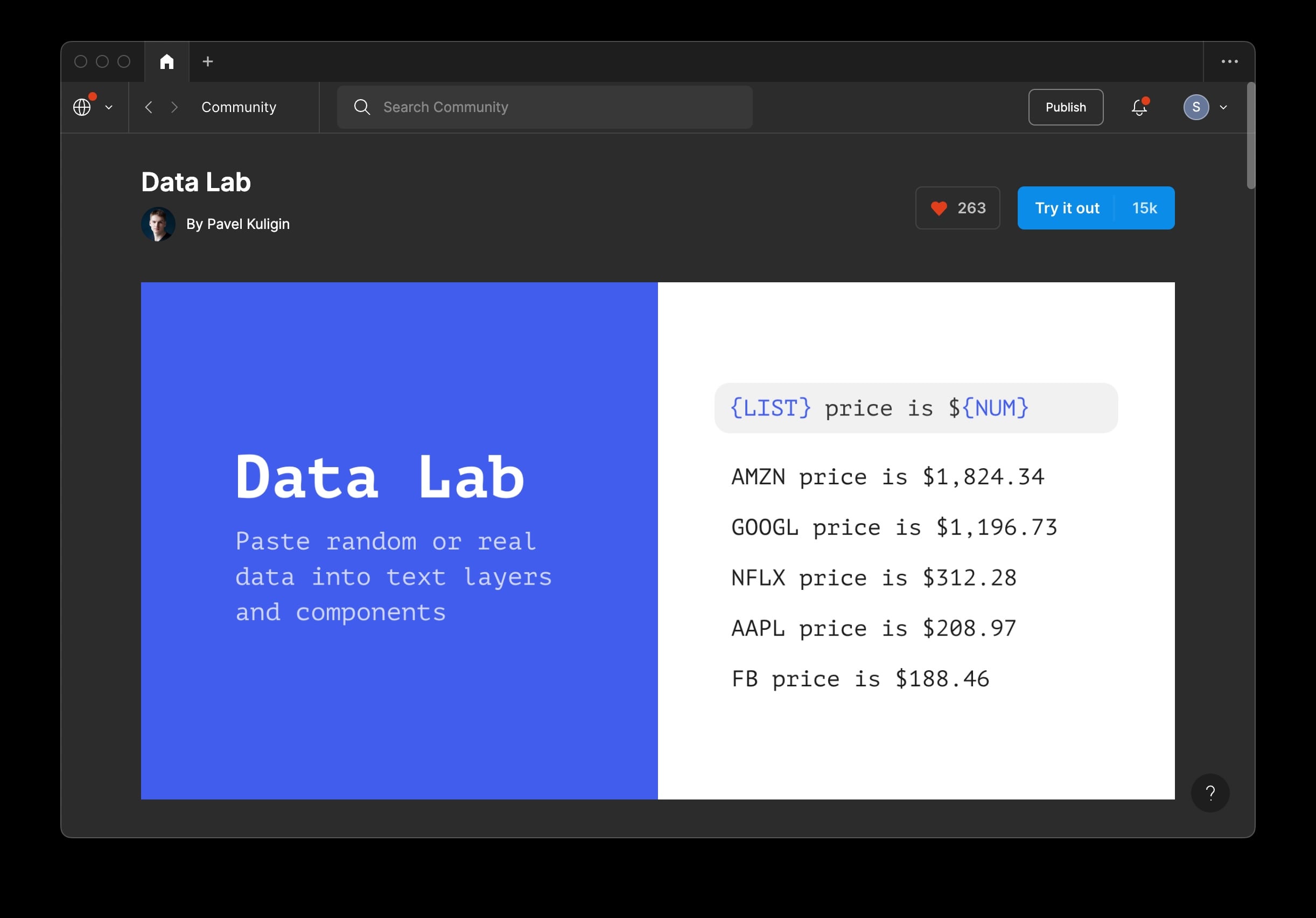
Task: Click the search magnifier icon
Action: (362, 107)
